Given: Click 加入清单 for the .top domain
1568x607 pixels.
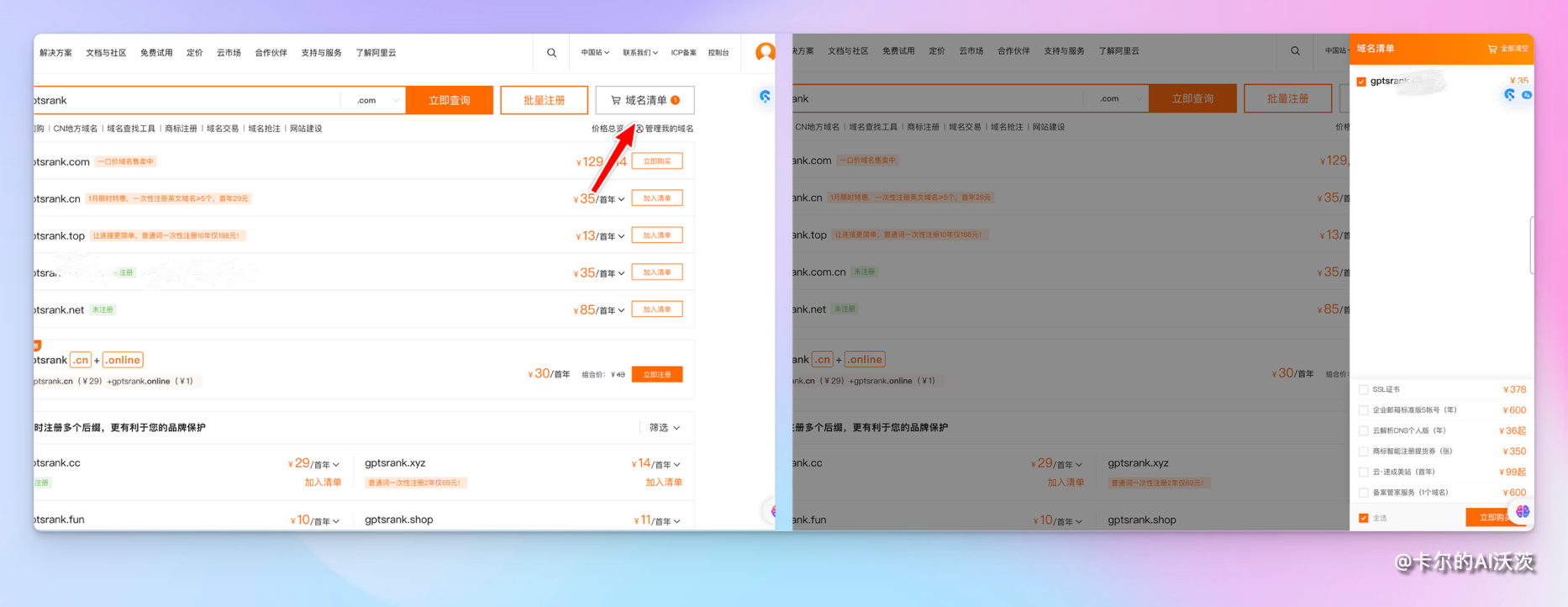Looking at the screenshot, I should pos(657,235).
